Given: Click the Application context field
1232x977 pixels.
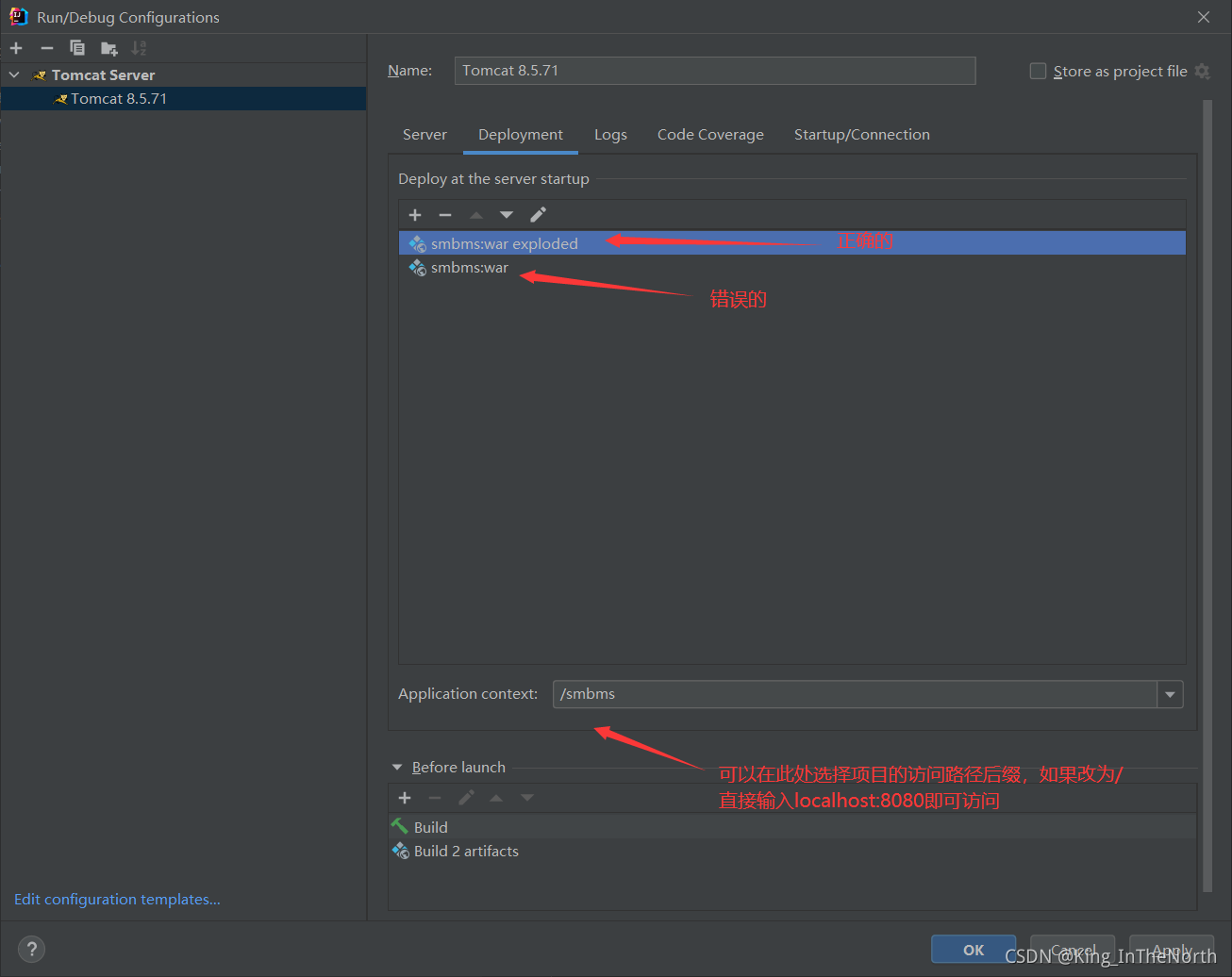Looking at the screenshot, I should (855, 694).
